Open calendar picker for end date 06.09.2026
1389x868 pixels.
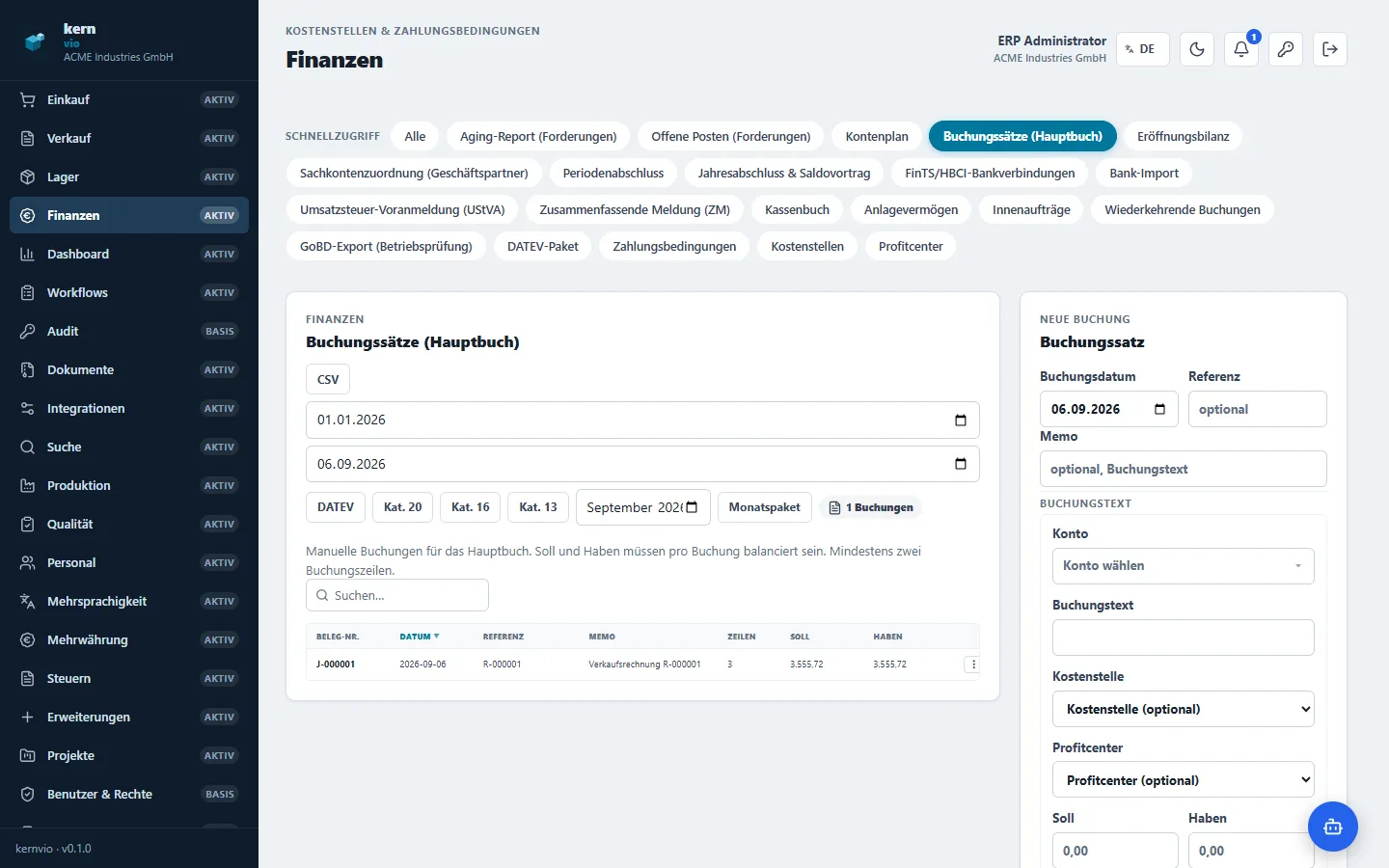961,464
